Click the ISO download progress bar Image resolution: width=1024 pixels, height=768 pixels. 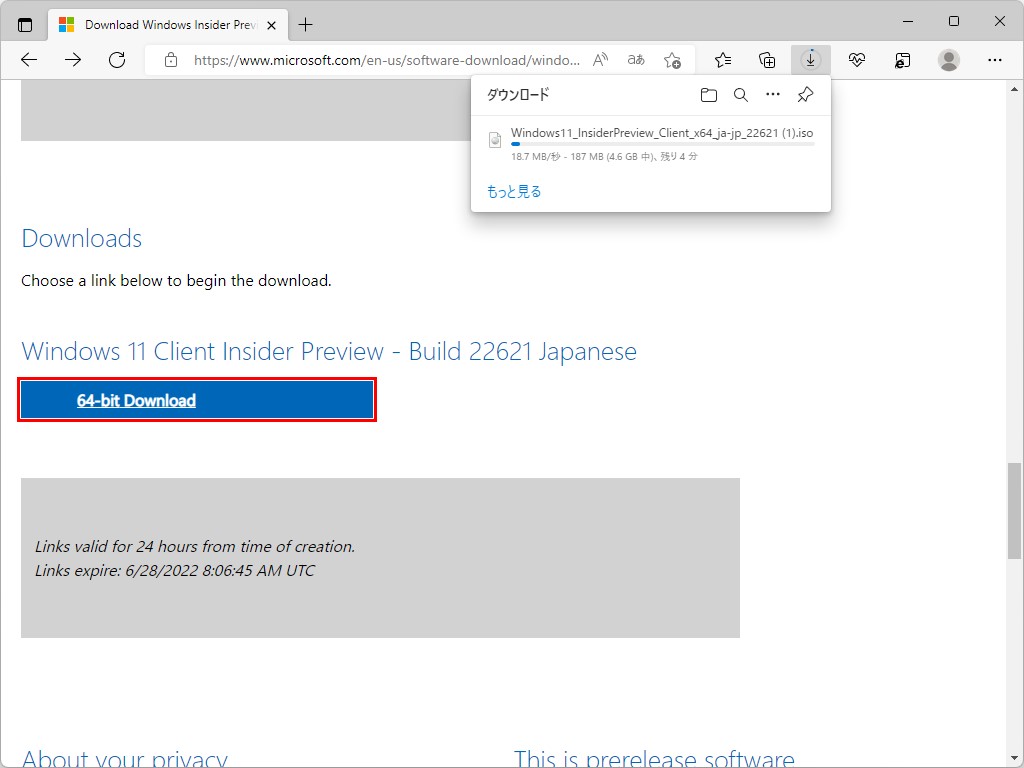click(x=662, y=144)
